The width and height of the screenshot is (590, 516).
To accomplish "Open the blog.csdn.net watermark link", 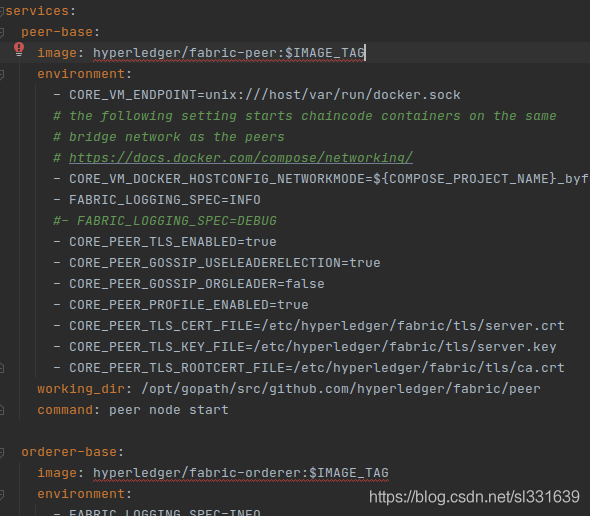I will [474, 497].
